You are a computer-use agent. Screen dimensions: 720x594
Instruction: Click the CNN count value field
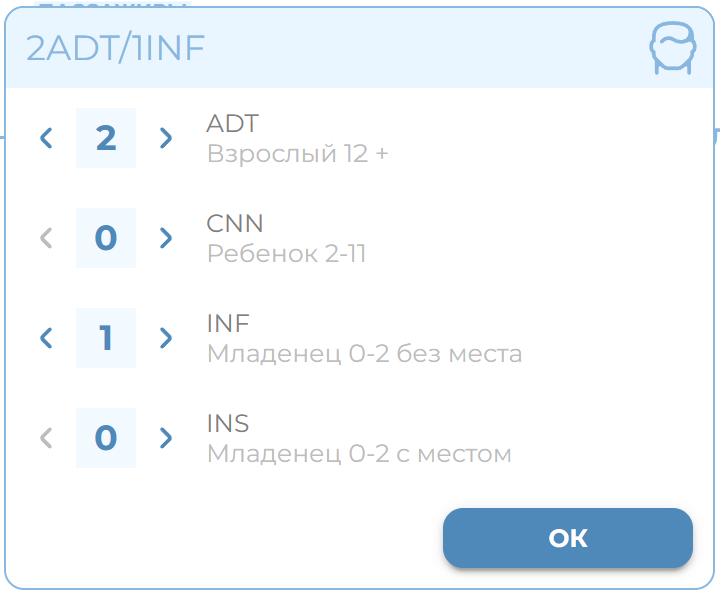[x=106, y=238]
